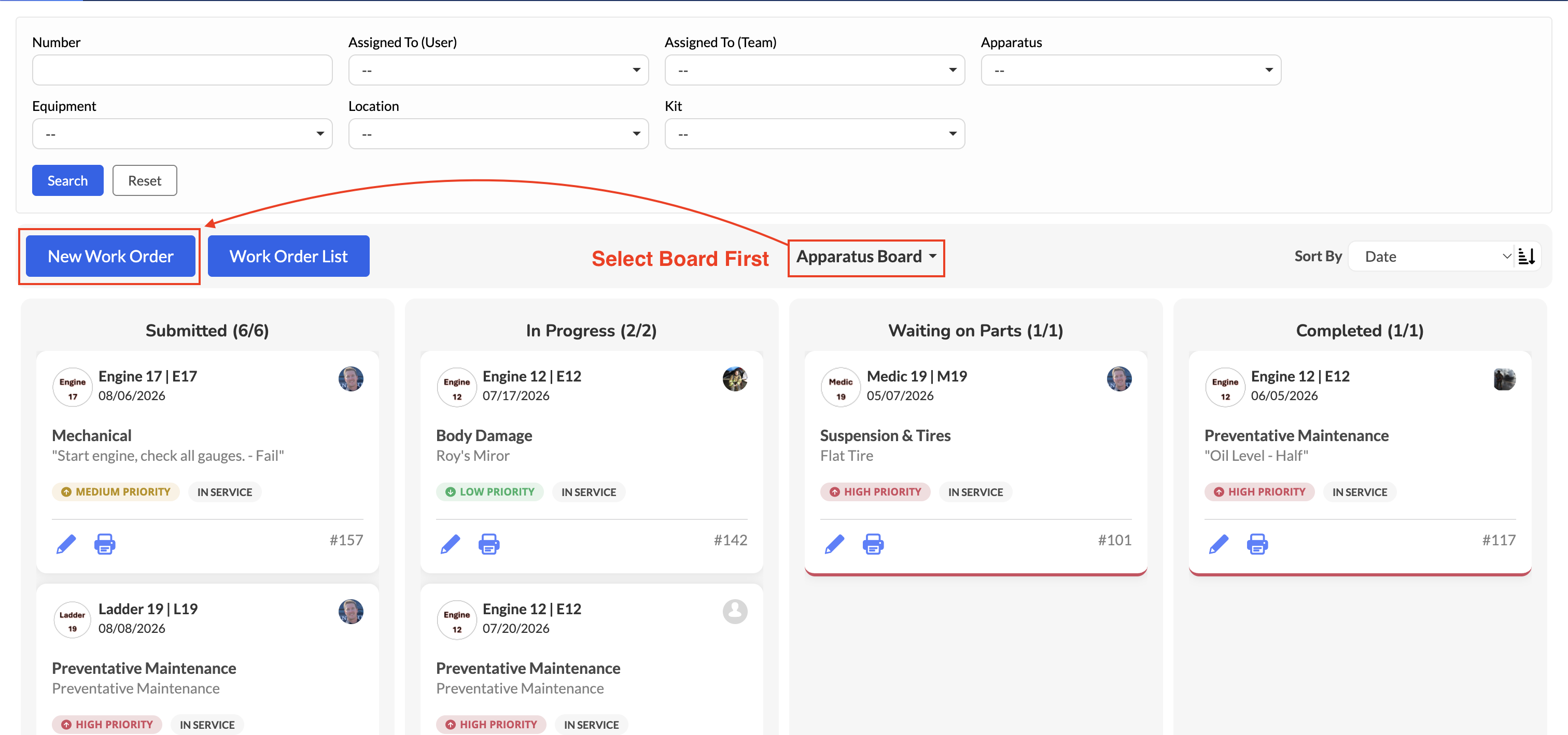Print completed work order #117
The width and height of the screenshot is (1568, 735).
[1257, 543]
